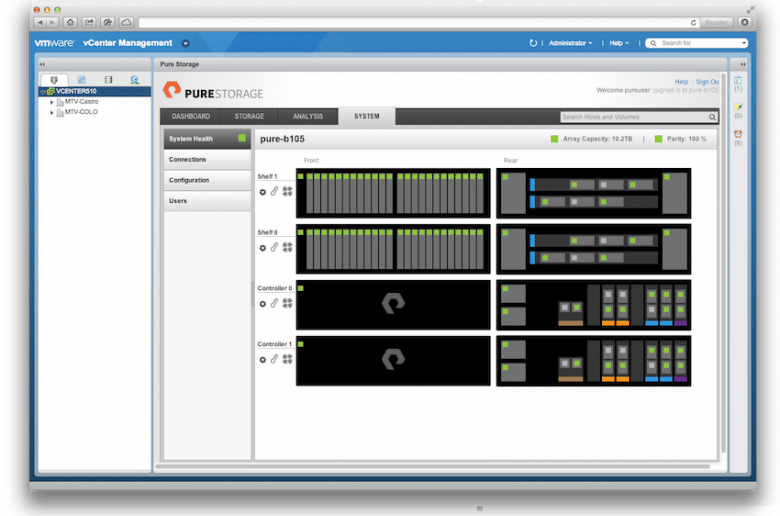Click browser home icon
The width and height of the screenshot is (780, 516).
point(71,22)
